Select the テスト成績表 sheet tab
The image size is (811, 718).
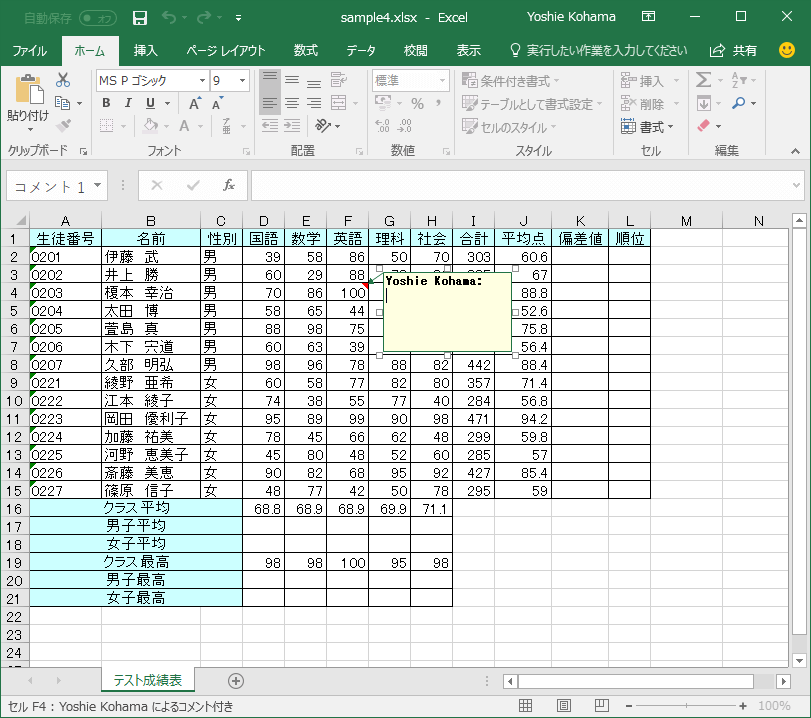pos(148,680)
